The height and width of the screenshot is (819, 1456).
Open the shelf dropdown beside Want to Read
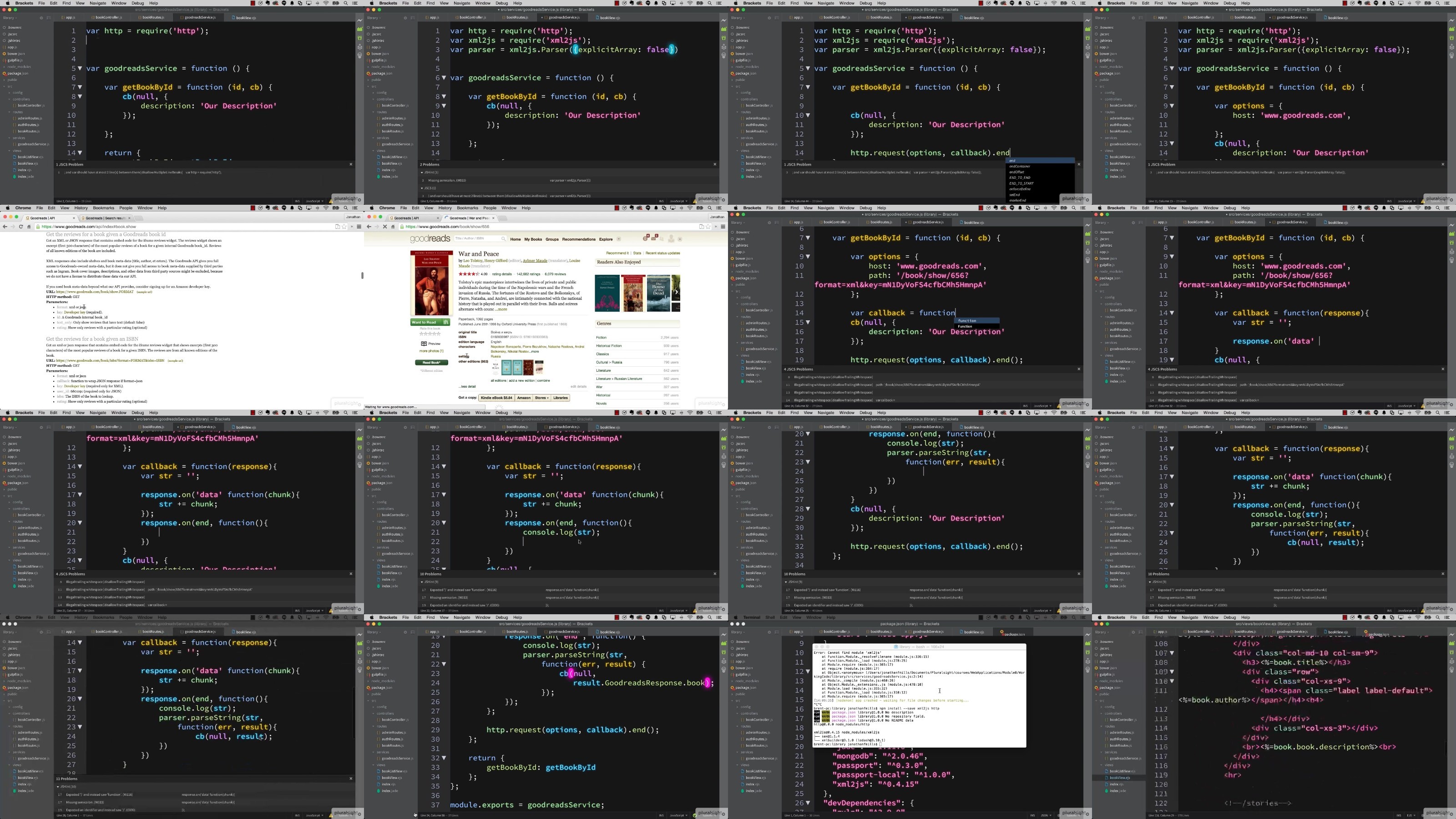tap(445, 322)
